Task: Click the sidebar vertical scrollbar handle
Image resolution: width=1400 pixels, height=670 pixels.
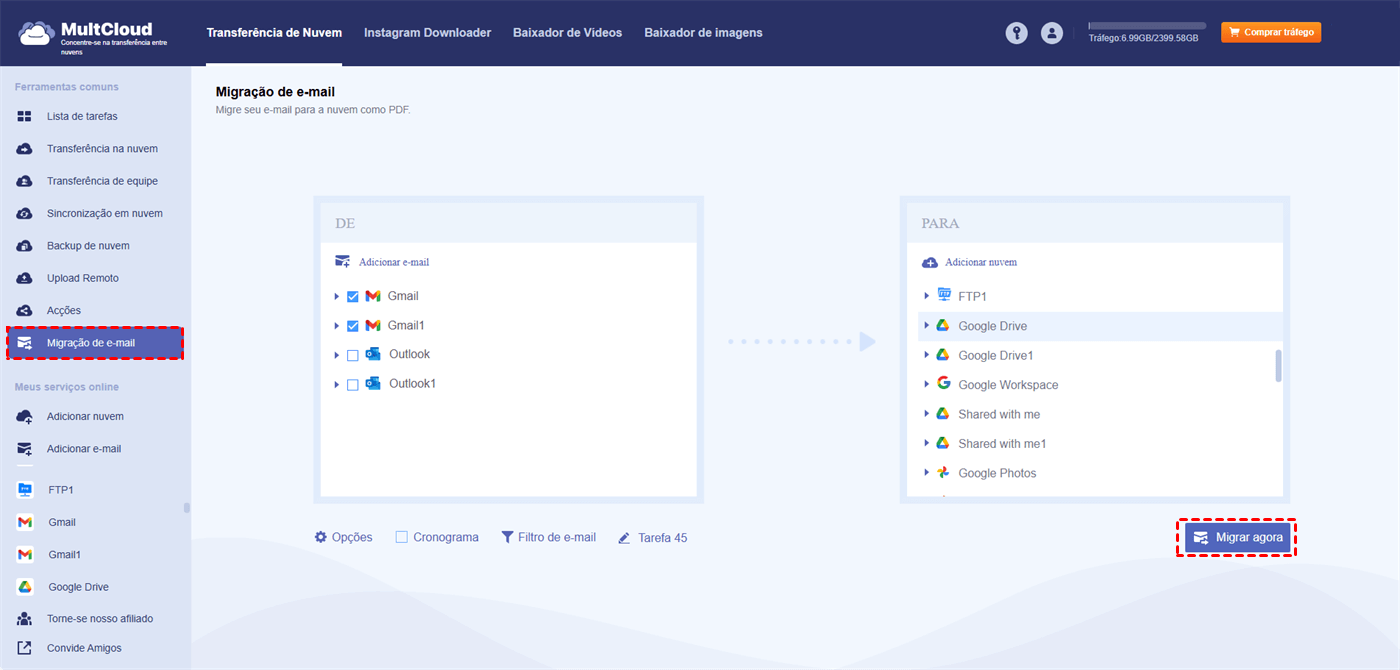Action: tap(187, 507)
